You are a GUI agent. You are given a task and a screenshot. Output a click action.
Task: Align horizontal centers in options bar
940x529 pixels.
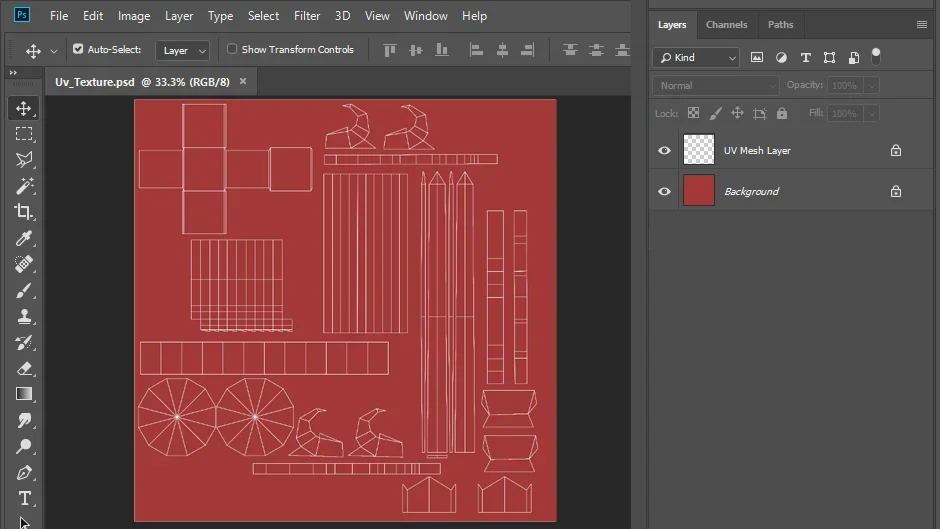(502, 50)
